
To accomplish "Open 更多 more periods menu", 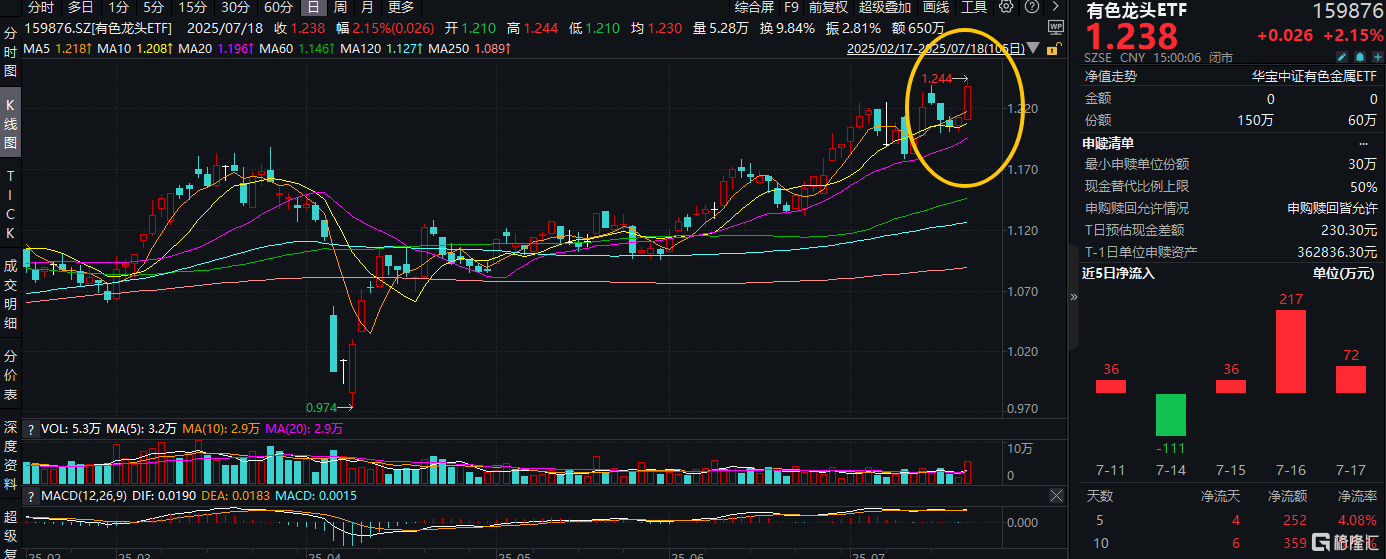I will coord(400,7).
